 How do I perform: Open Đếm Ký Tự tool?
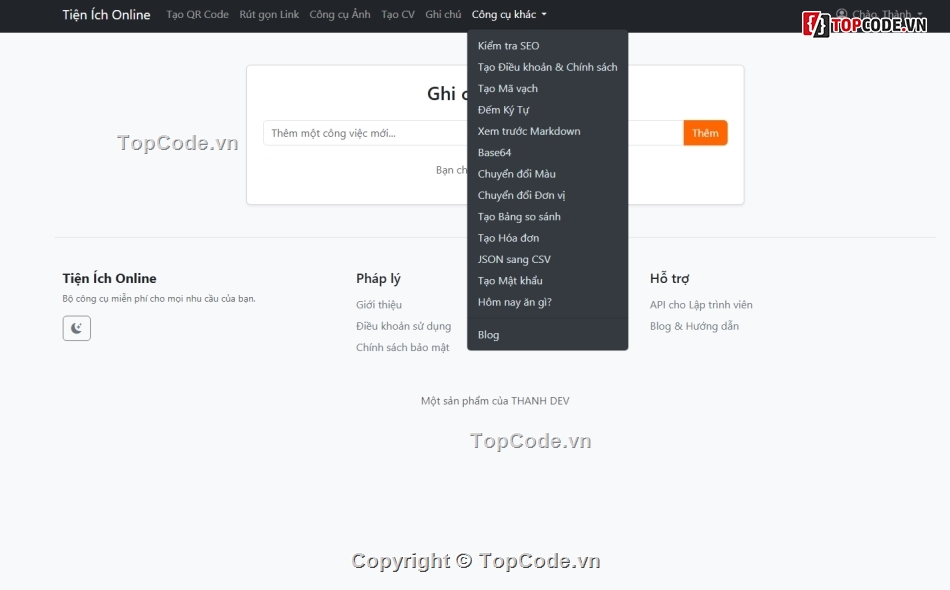503,110
